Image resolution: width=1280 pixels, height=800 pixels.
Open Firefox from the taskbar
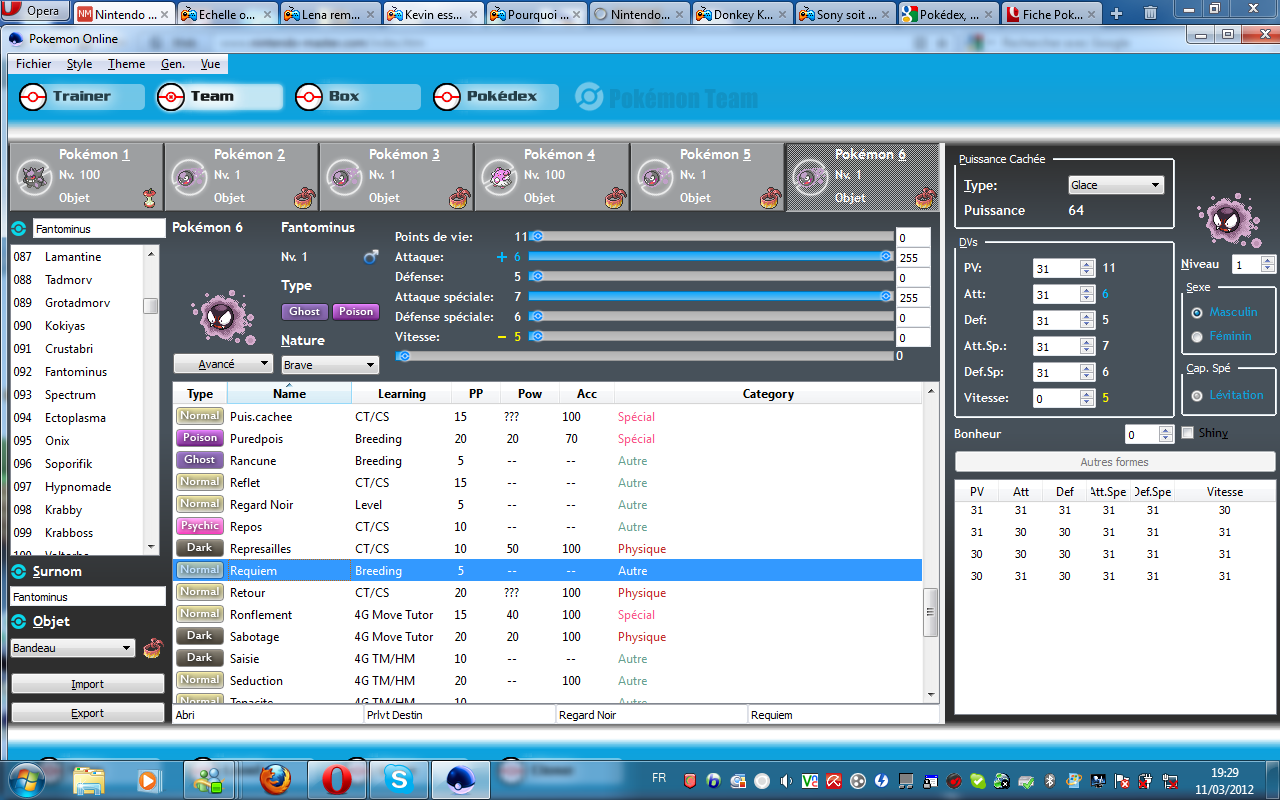tap(275, 778)
